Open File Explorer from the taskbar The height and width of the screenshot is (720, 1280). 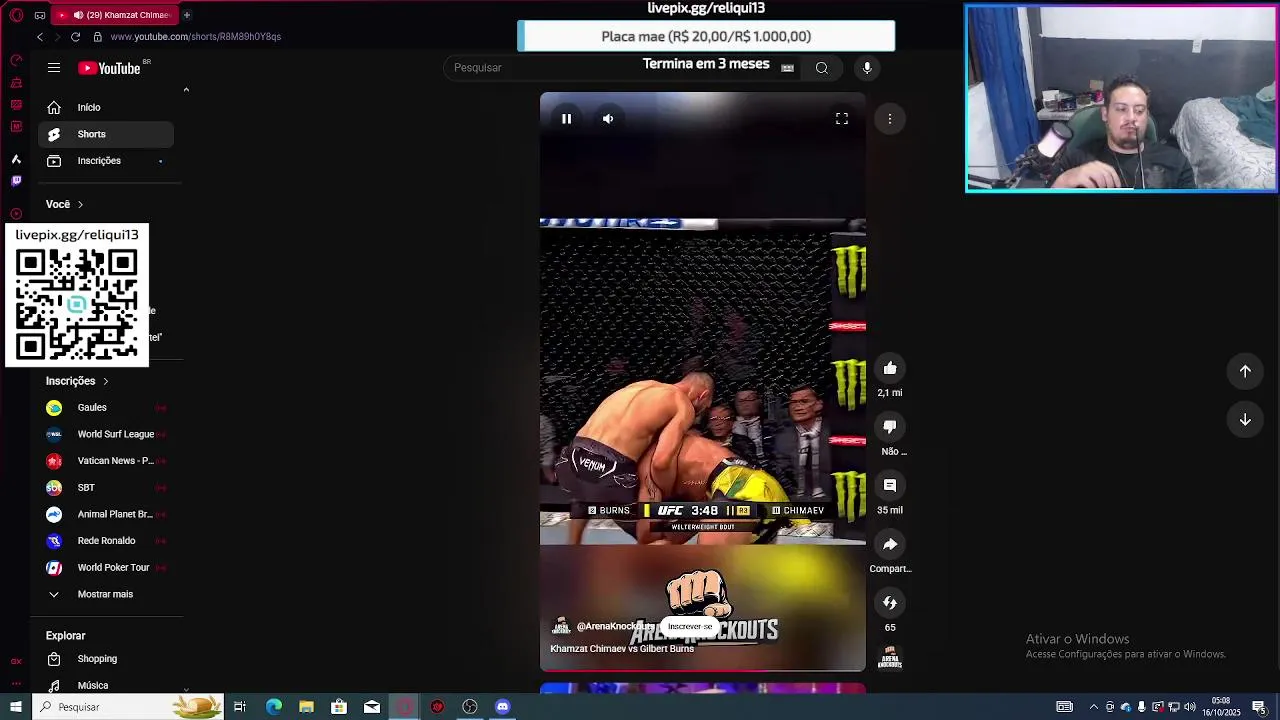click(306, 707)
